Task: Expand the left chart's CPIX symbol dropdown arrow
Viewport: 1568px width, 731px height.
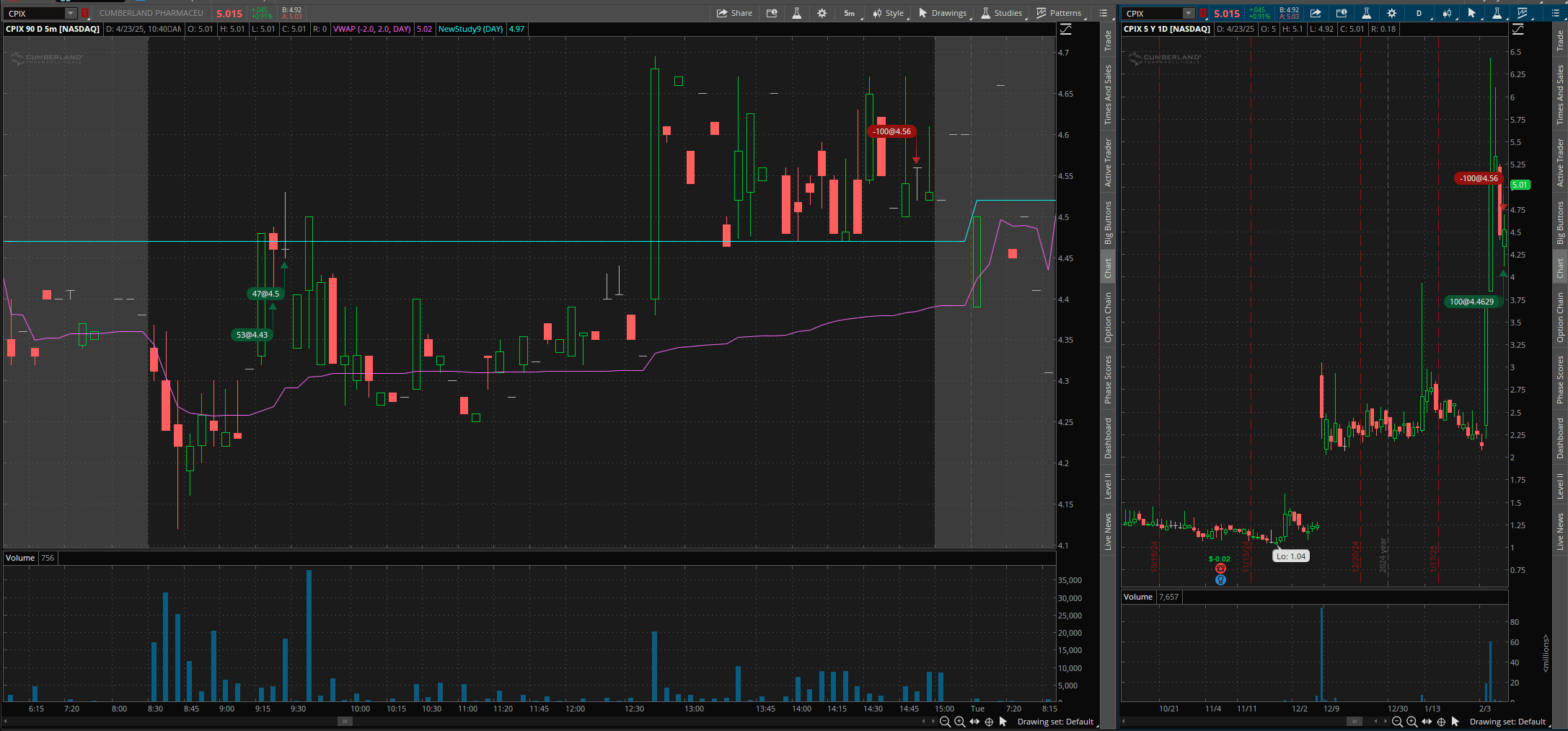Action: pyautogui.click(x=70, y=13)
